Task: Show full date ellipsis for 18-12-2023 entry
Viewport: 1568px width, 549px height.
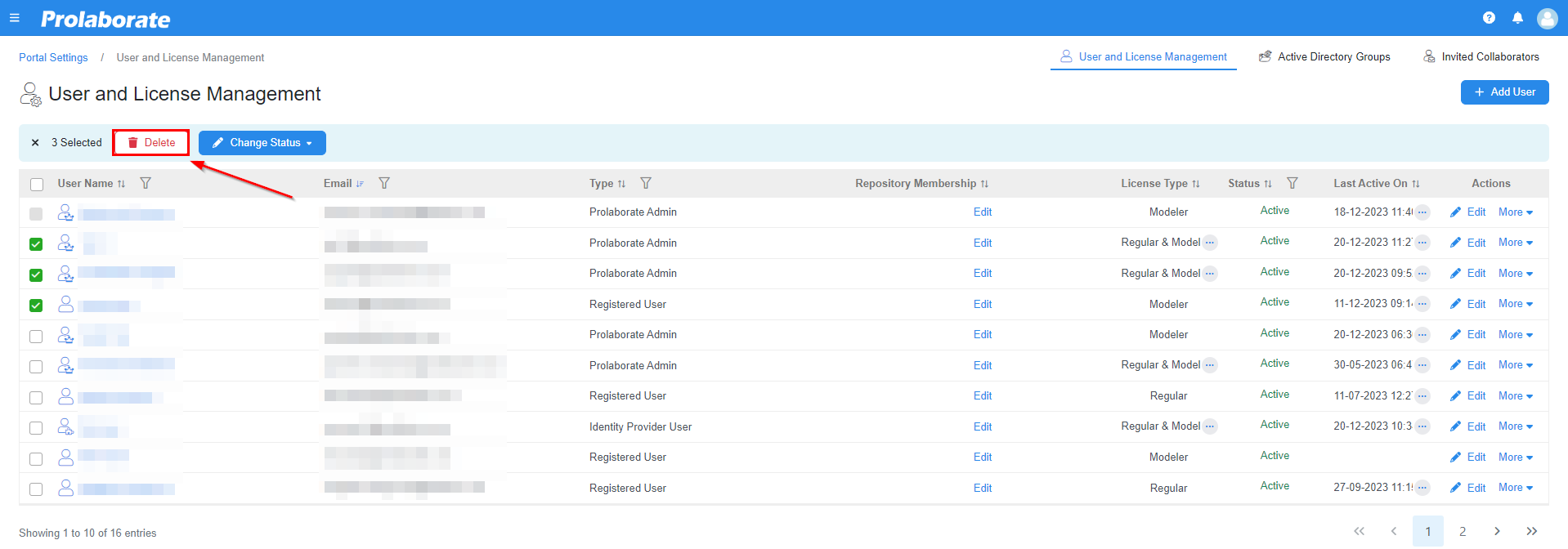Action: (x=1422, y=212)
